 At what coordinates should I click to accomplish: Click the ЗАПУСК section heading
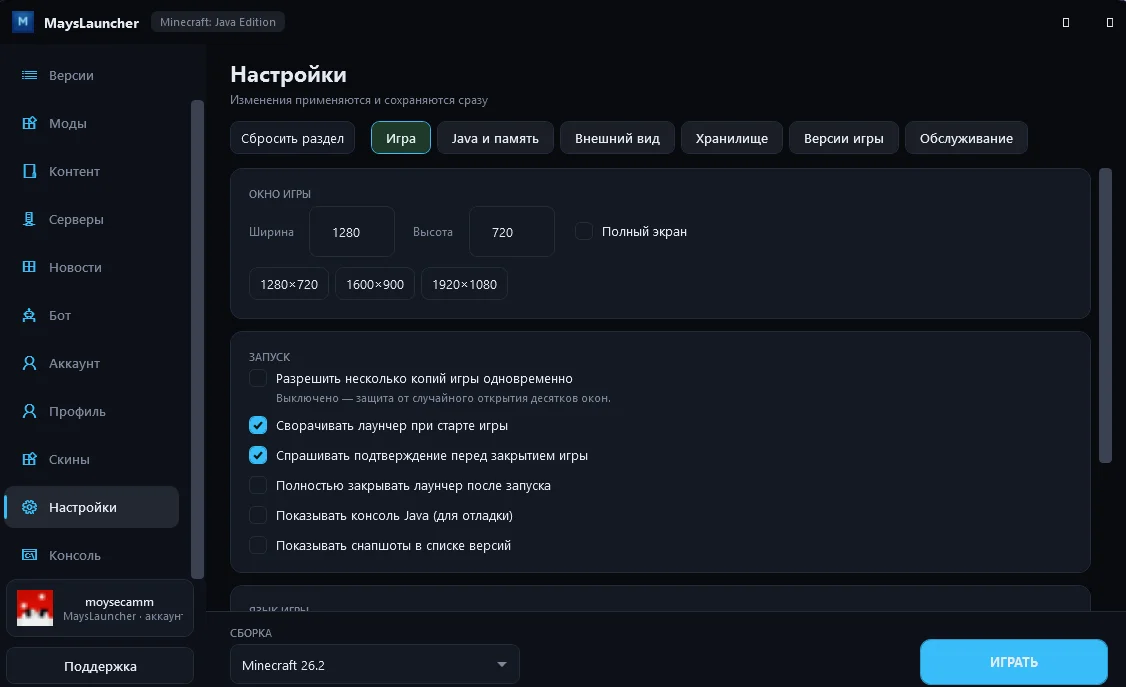[x=269, y=357]
